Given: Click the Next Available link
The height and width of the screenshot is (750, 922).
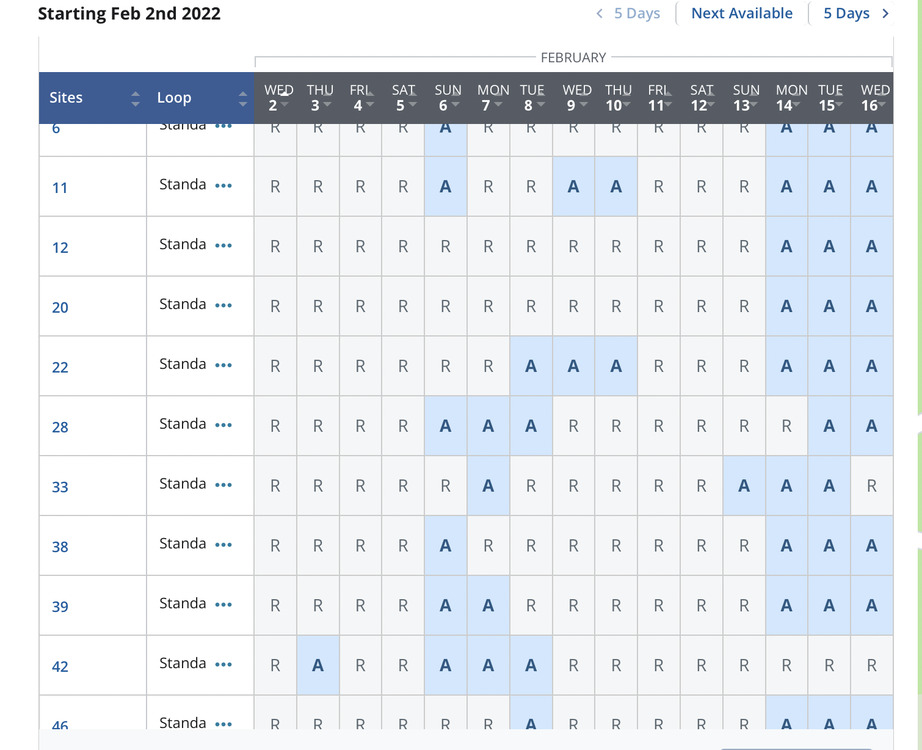Looking at the screenshot, I should pyautogui.click(x=741, y=14).
